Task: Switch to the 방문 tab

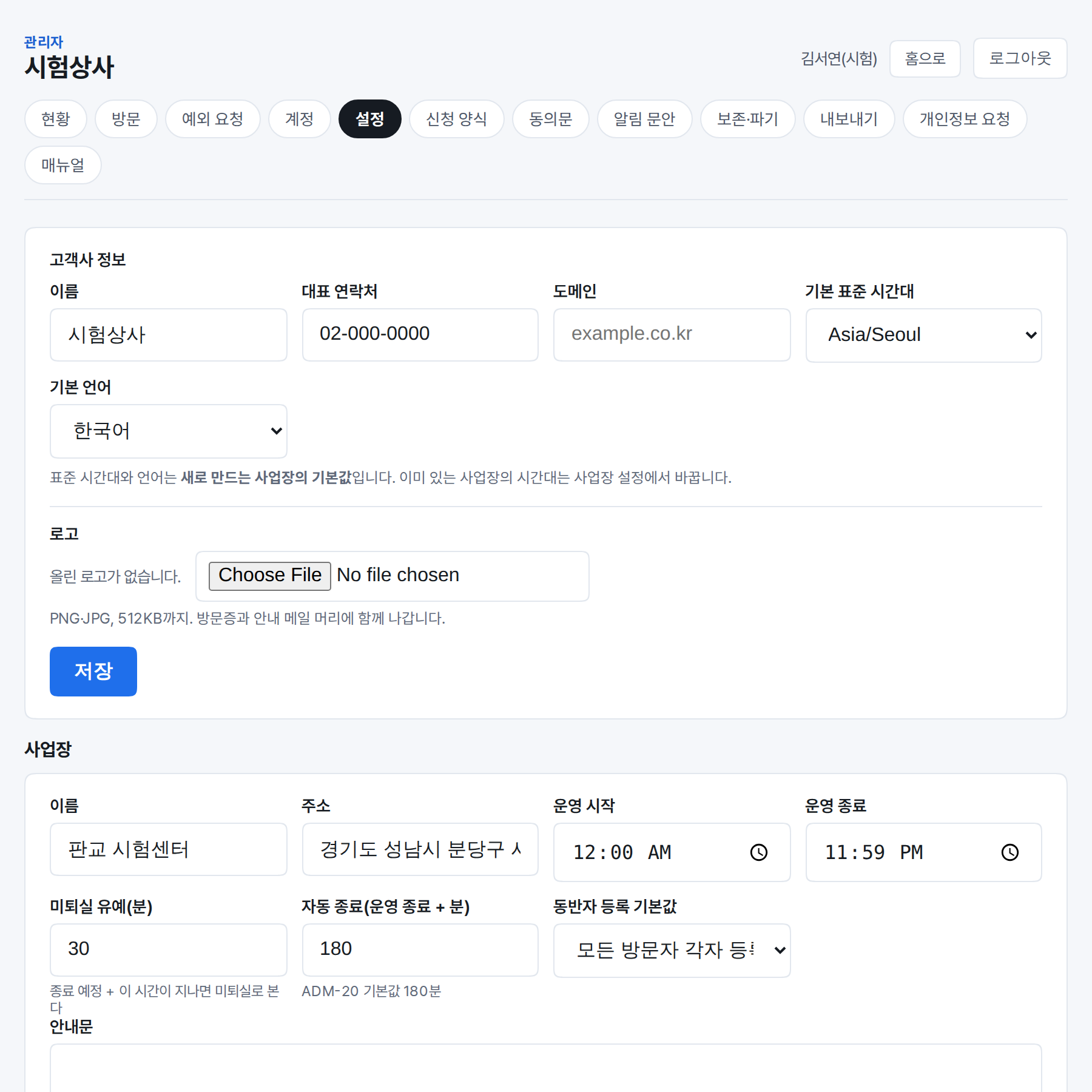Action: point(126,119)
